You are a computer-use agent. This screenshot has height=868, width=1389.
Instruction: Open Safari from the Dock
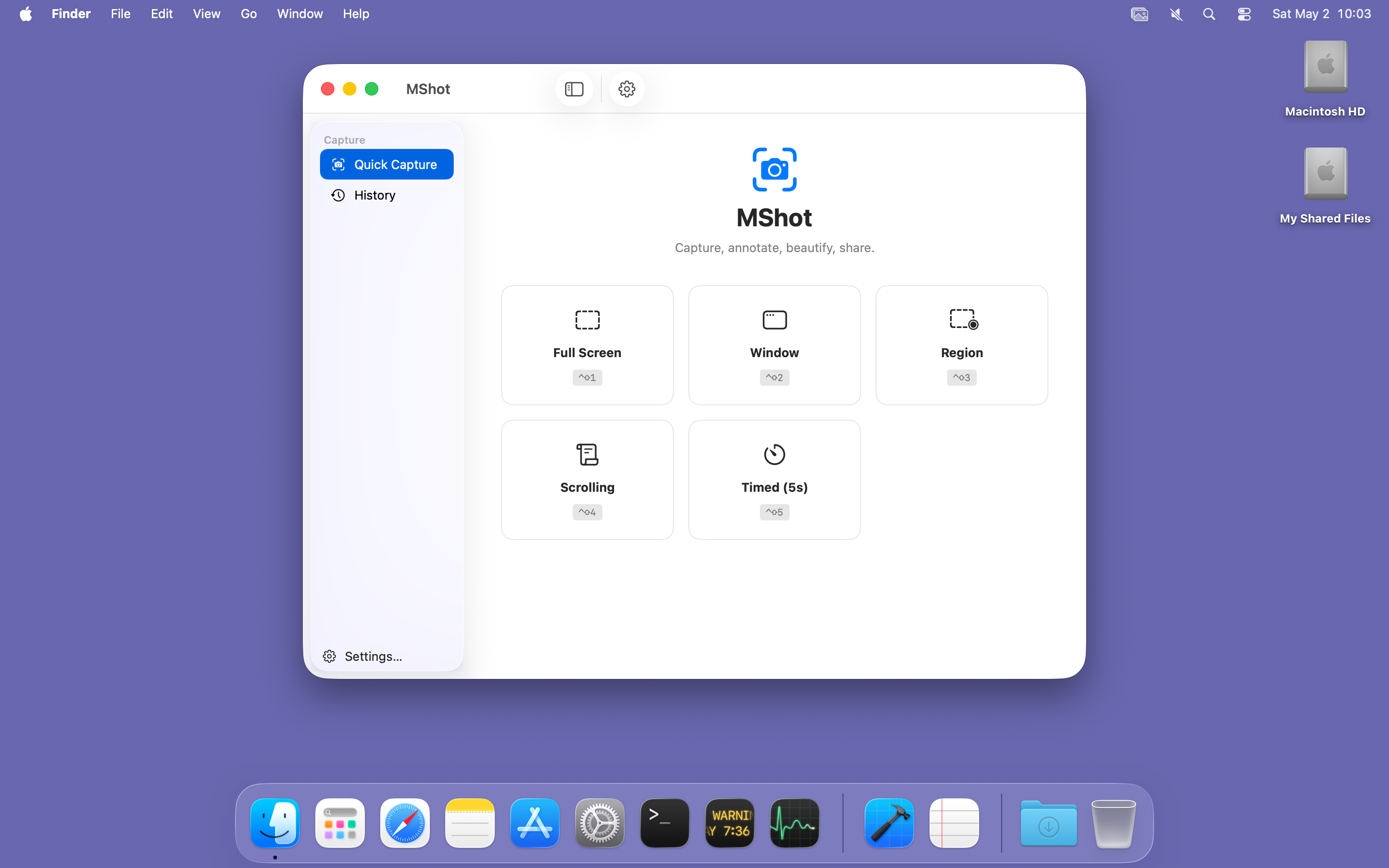[405, 823]
